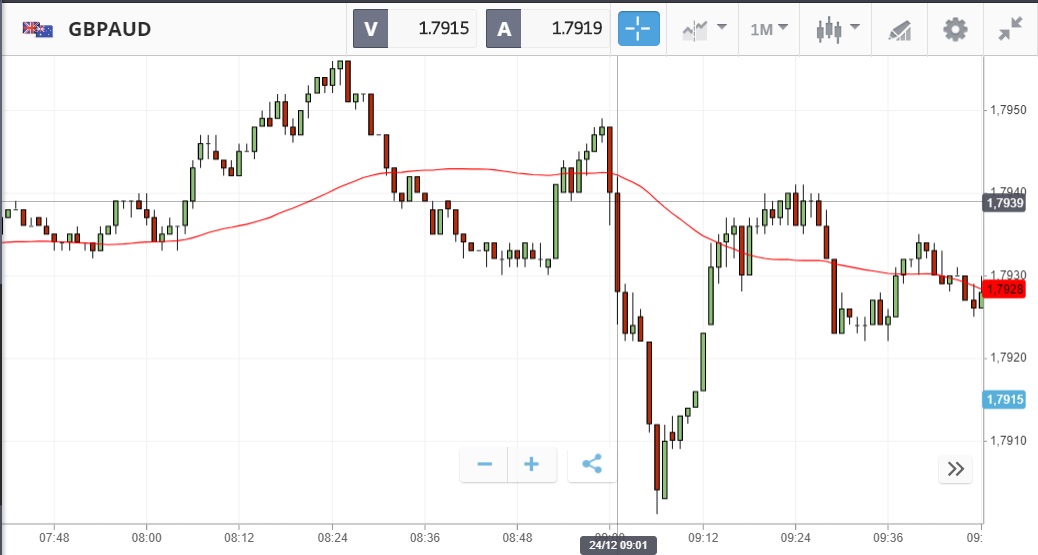Viewport: 1038px width, 555px height.
Task: Click the 1.7939 crosshair price label
Action: click(x=1004, y=203)
